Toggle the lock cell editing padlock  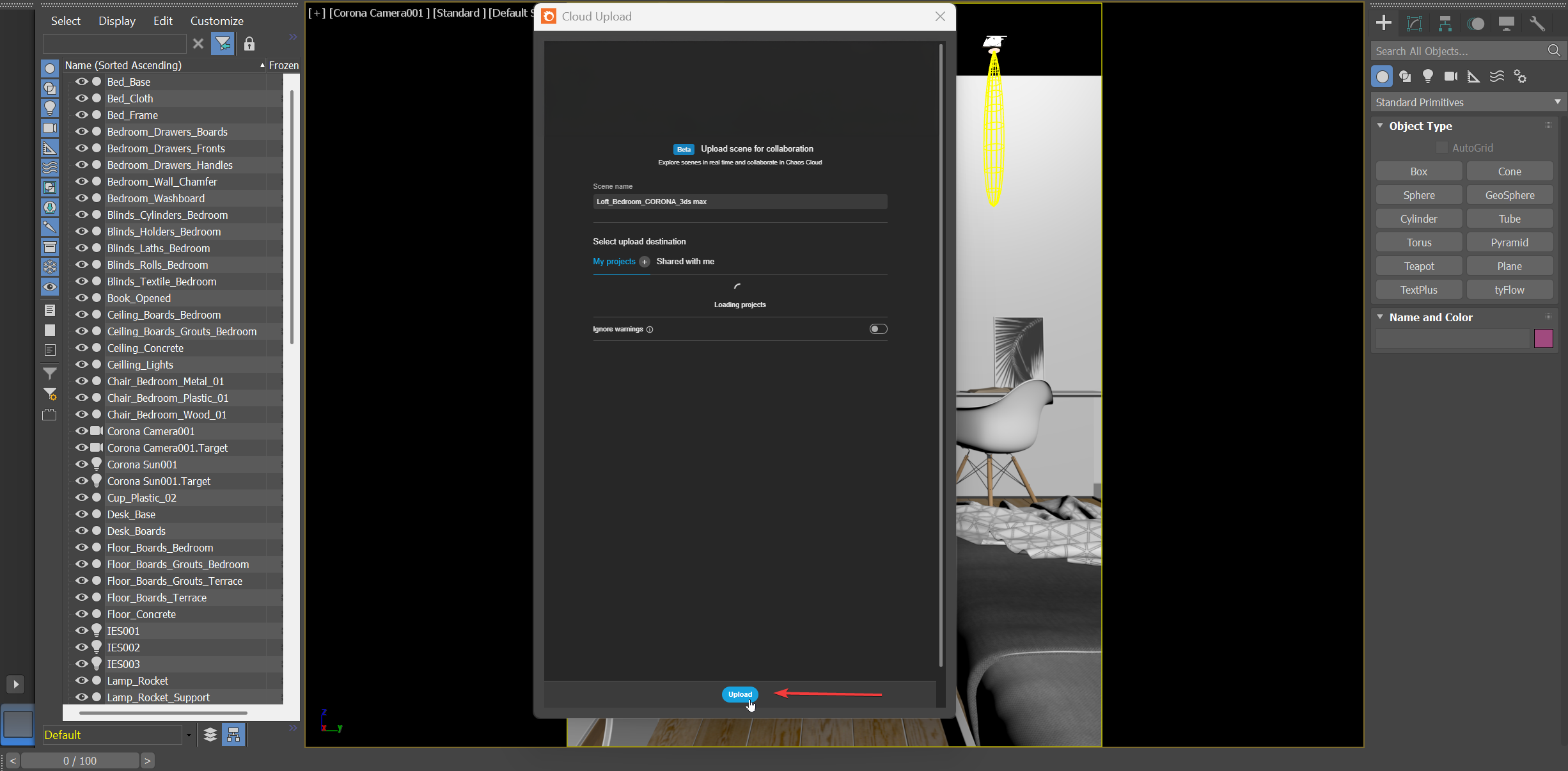(249, 44)
